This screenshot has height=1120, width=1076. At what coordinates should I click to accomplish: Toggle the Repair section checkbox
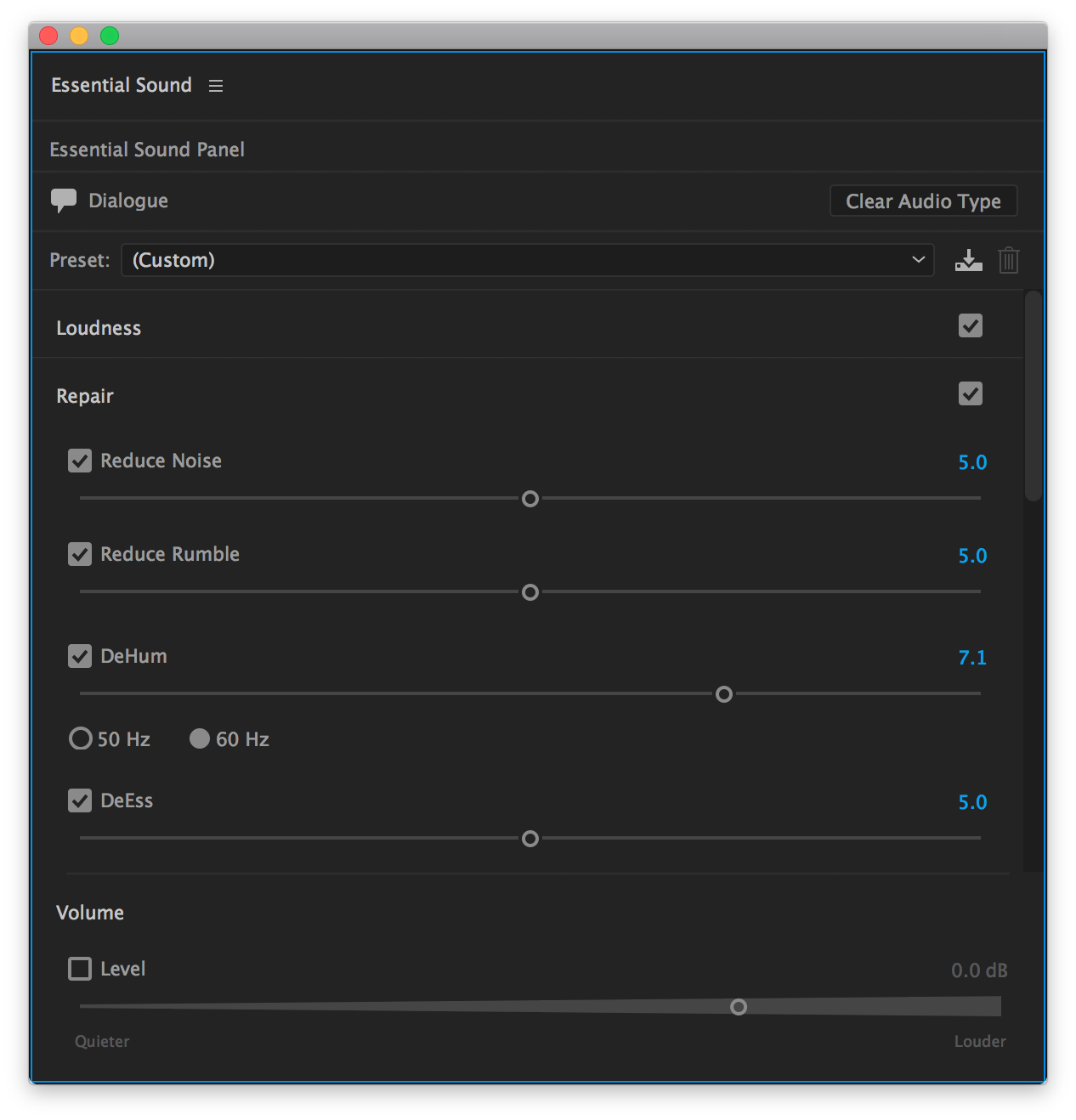click(970, 394)
